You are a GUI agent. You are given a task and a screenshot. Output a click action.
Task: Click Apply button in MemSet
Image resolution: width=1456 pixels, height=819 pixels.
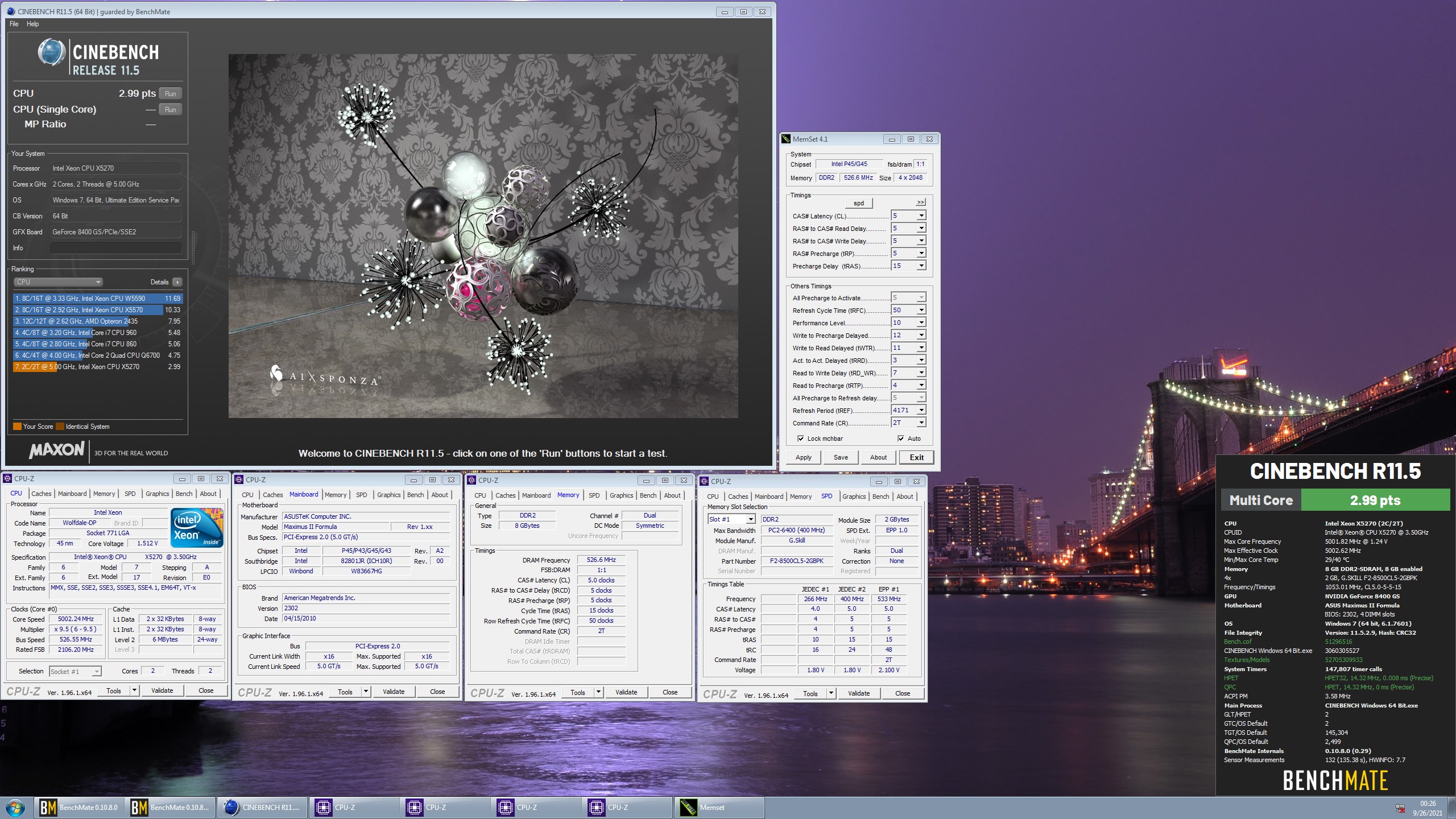pyautogui.click(x=804, y=457)
